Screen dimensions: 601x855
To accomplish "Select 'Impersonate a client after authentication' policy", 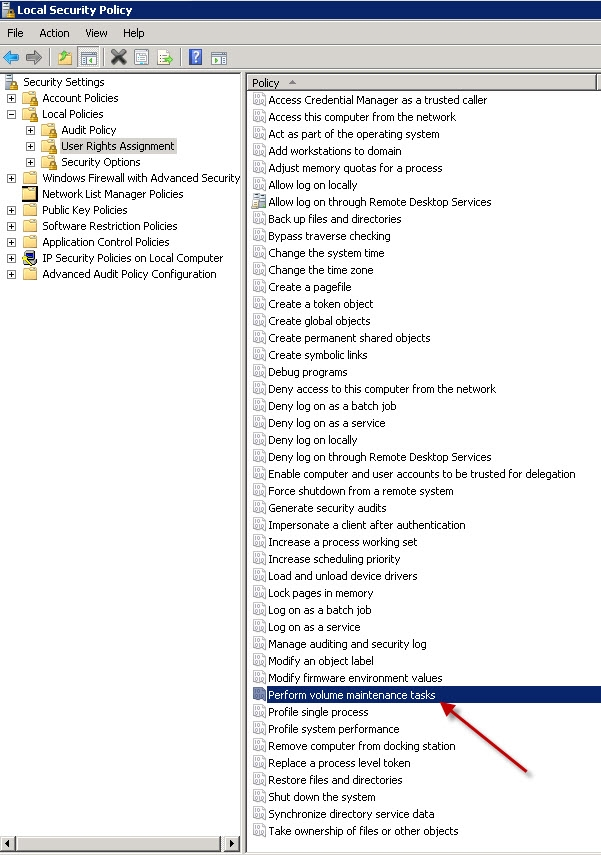I will point(366,525).
